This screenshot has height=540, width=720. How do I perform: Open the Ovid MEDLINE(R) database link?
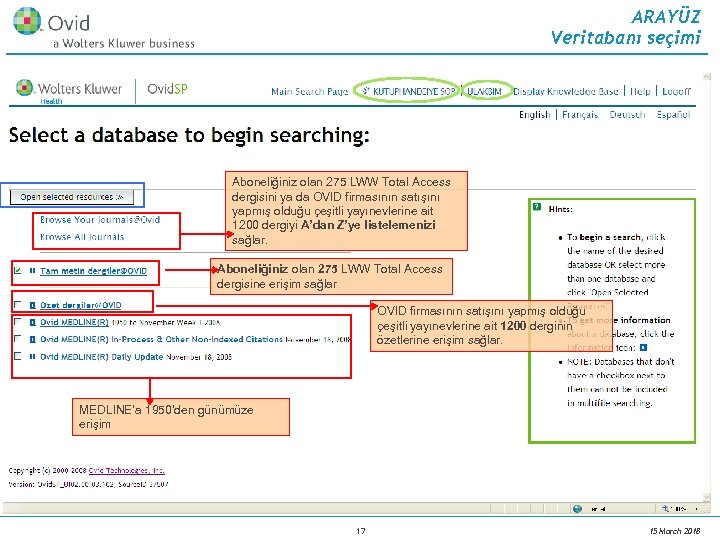click(74, 322)
